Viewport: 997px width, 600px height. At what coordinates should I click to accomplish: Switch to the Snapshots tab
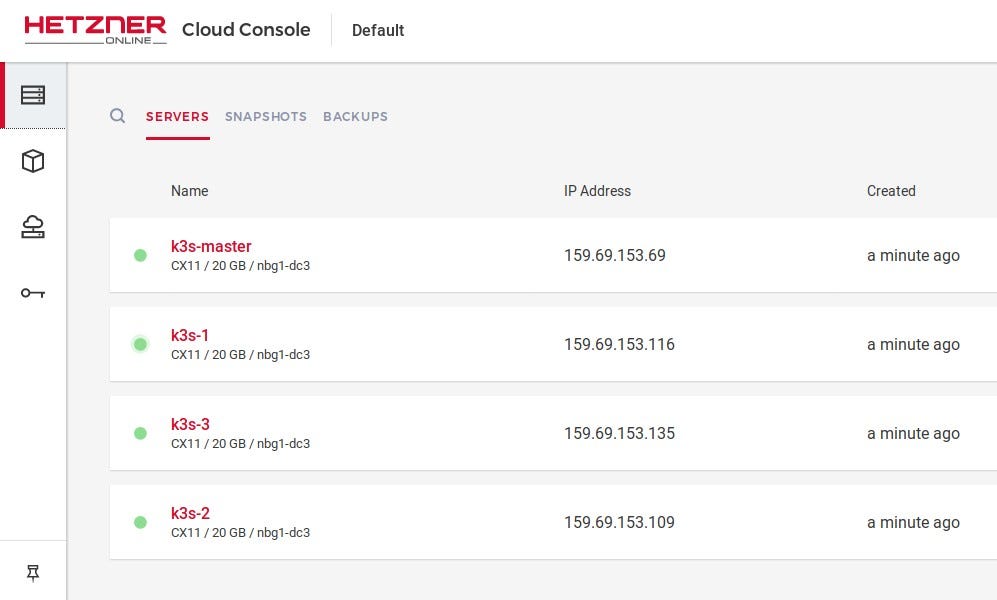(x=266, y=117)
